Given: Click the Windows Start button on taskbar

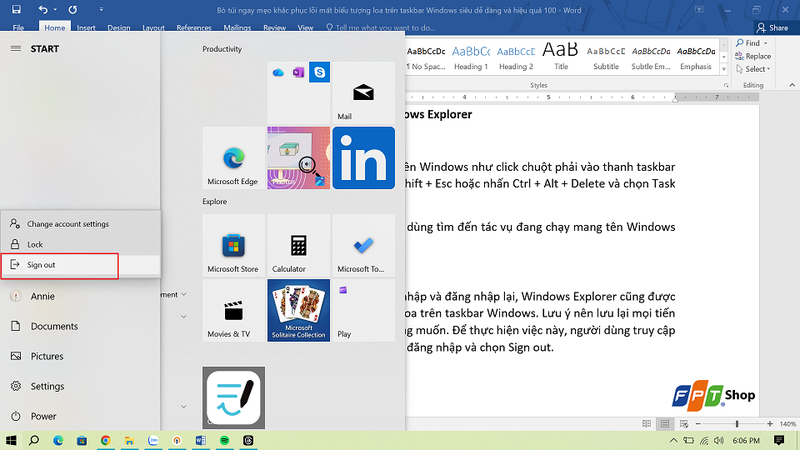Looking at the screenshot, I should [x=11, y=440].
